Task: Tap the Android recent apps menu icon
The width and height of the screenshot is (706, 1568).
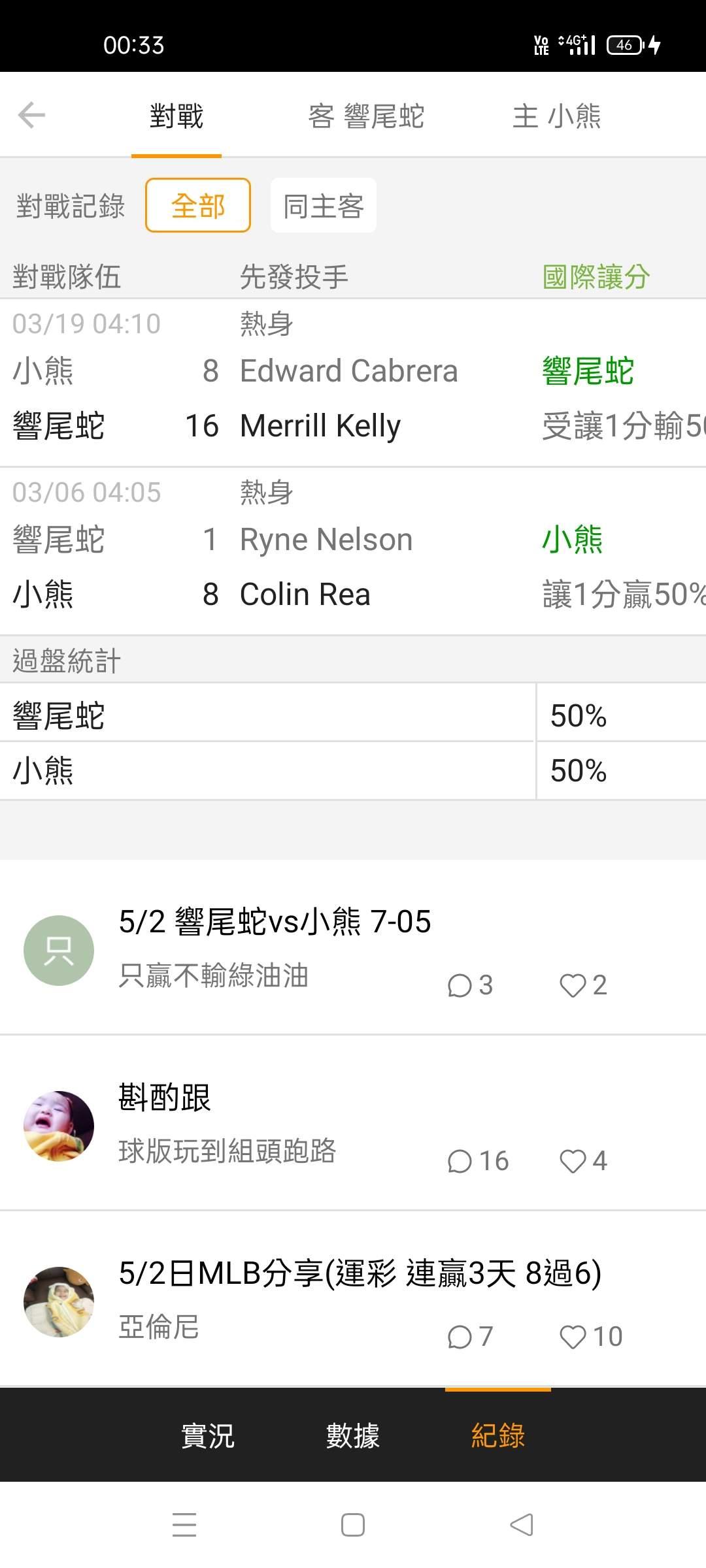Action: (x=184, y=1525)
